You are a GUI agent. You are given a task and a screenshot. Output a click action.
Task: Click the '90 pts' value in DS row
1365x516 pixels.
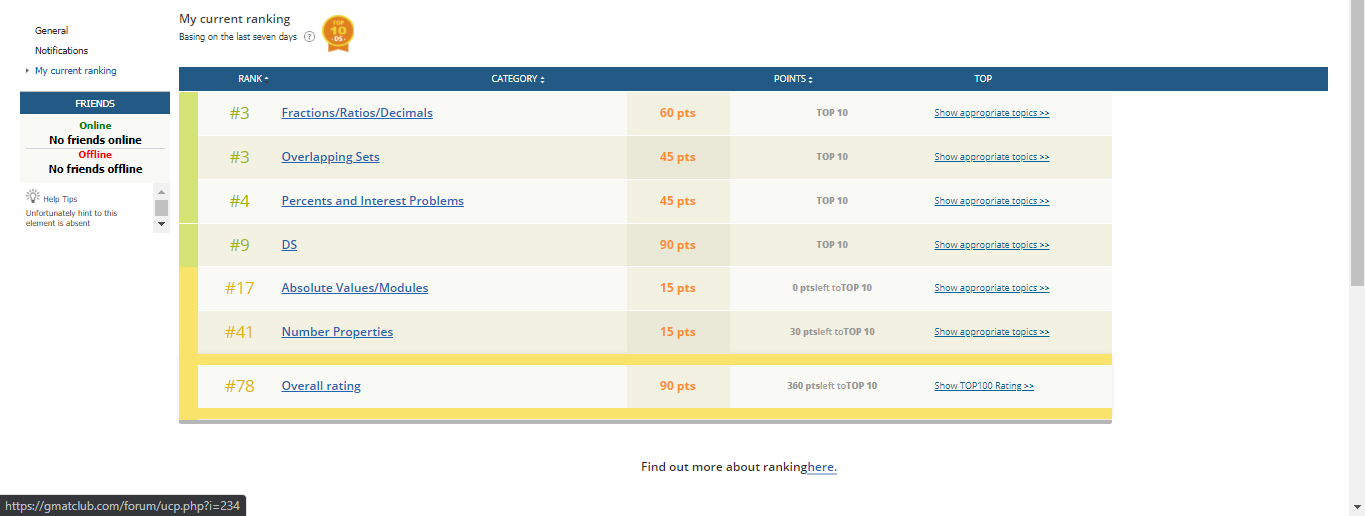(x=678, y=245)
